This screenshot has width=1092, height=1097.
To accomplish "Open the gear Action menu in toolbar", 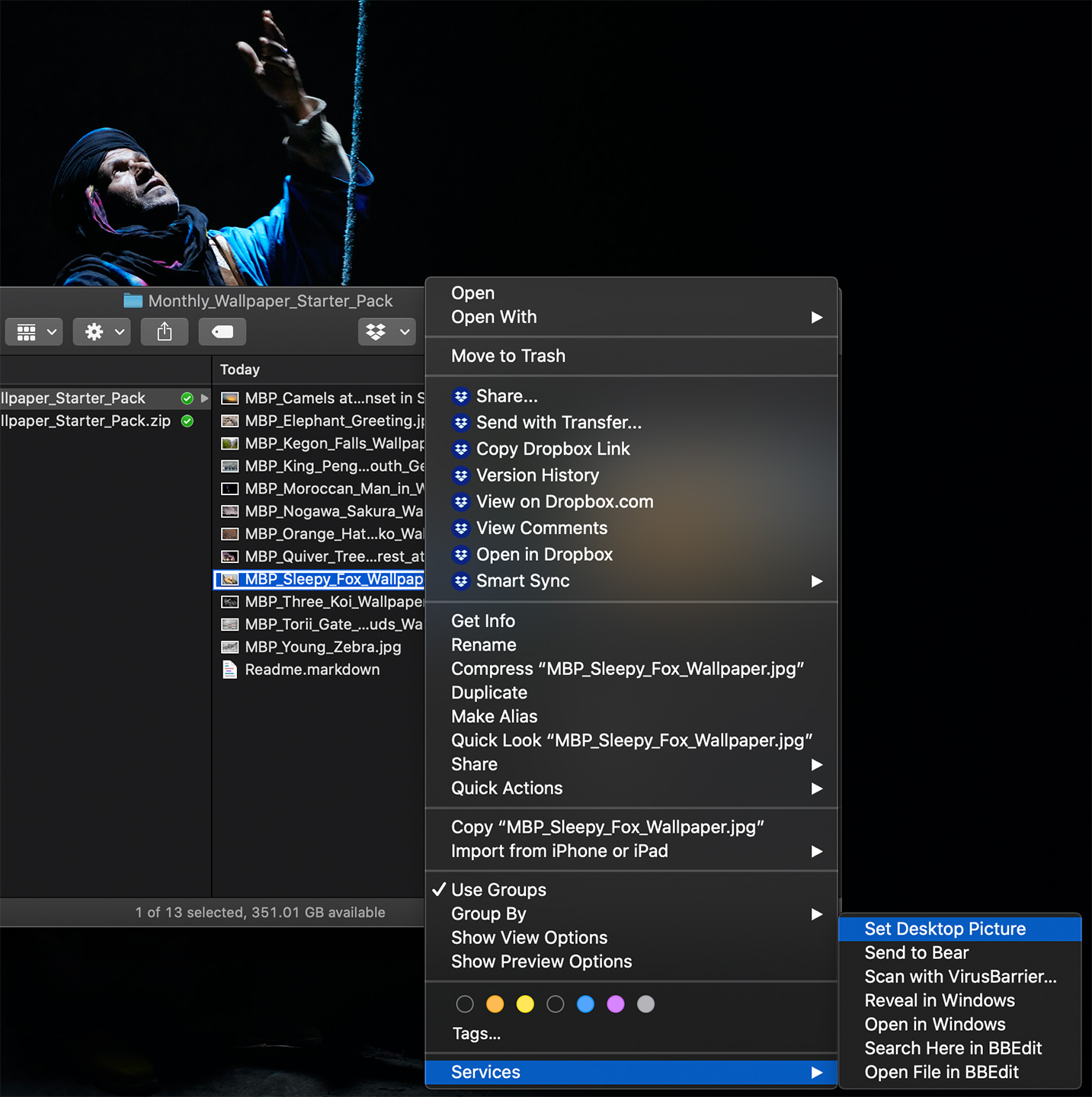I will (102, 332).
